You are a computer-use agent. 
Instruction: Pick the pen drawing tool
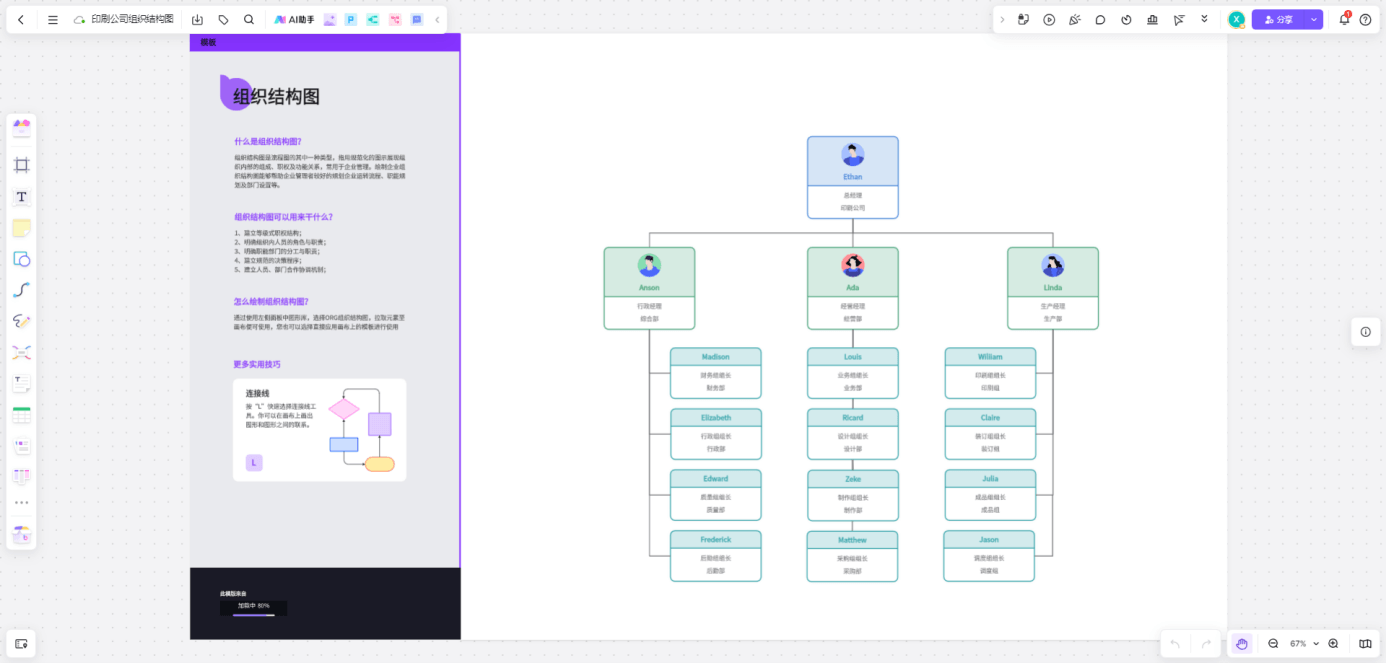pos(21,321)
